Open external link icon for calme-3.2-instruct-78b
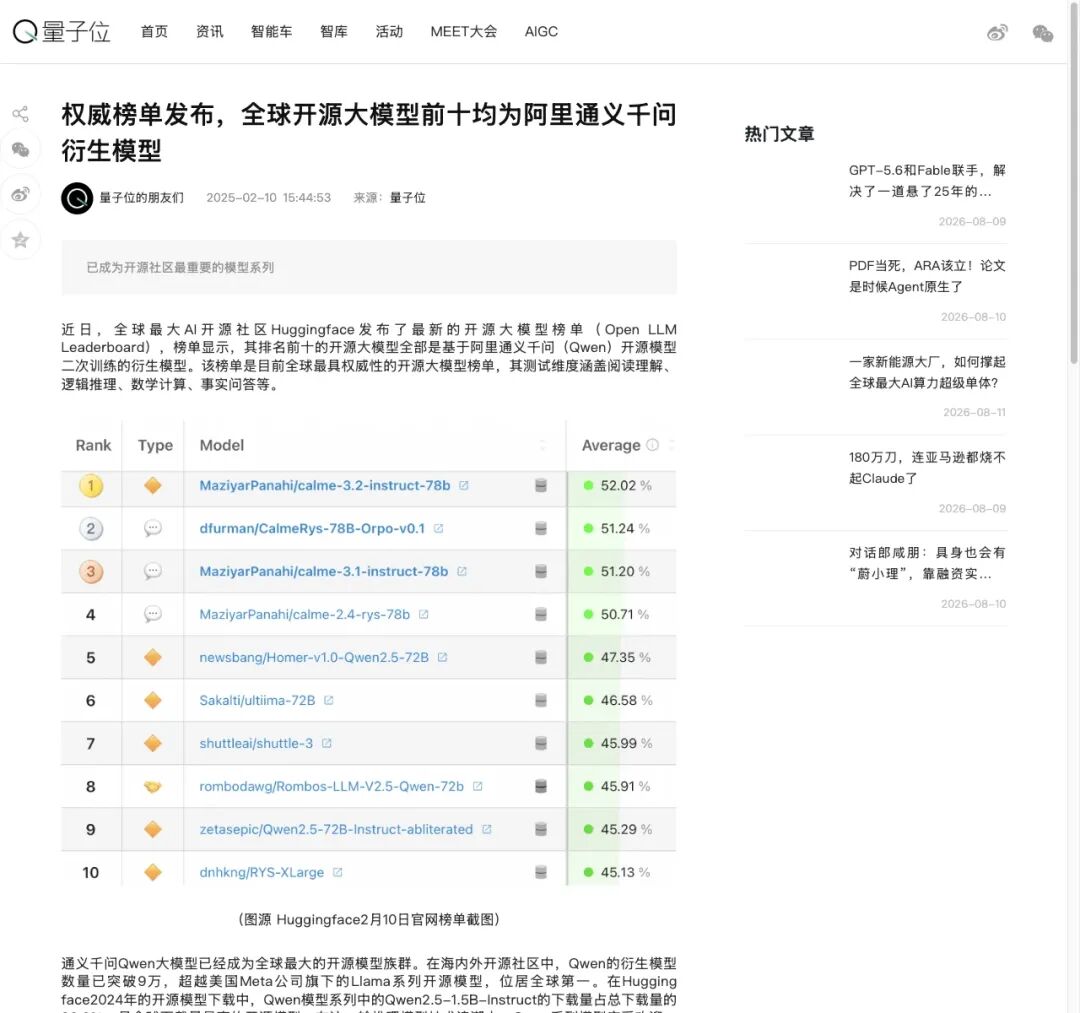The width and height of the screenshot is (1080, 1013). click(x=464, y=485)
